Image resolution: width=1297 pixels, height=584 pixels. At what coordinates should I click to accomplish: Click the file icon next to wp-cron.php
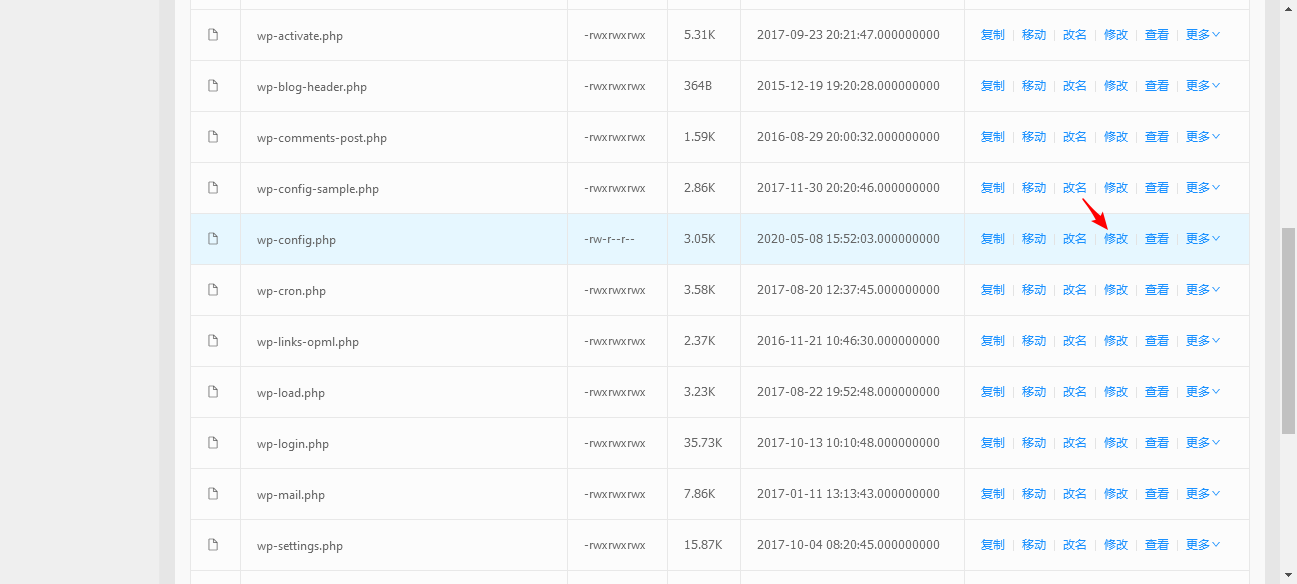213,290
